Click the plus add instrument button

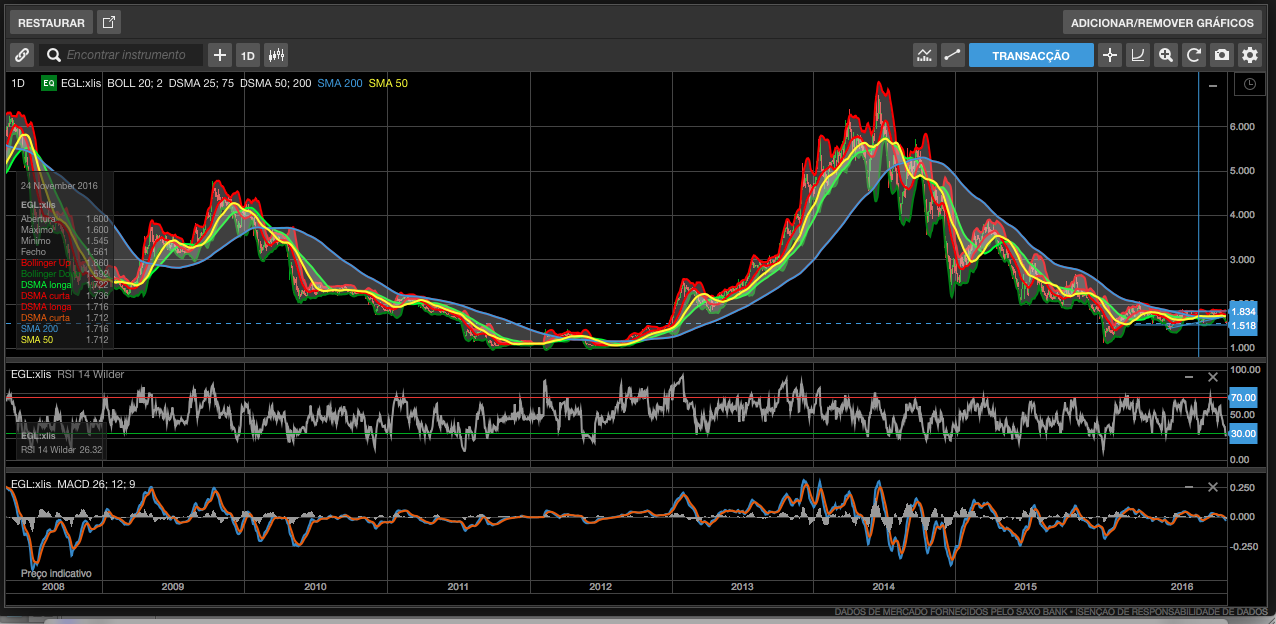click(x=220, y=55)
